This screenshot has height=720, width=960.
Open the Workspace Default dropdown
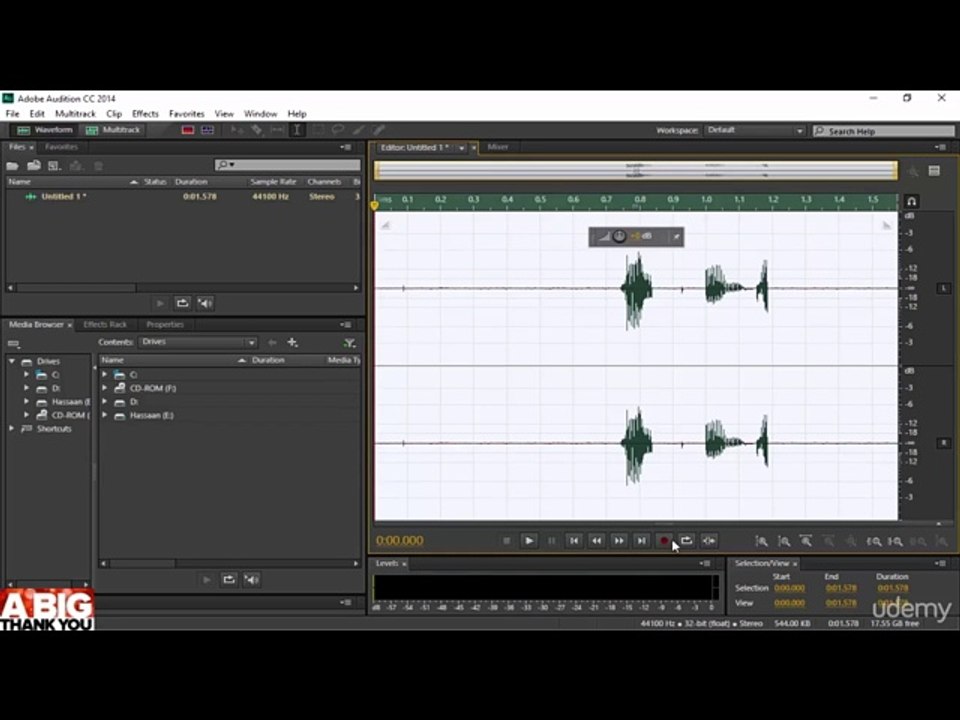755,130
